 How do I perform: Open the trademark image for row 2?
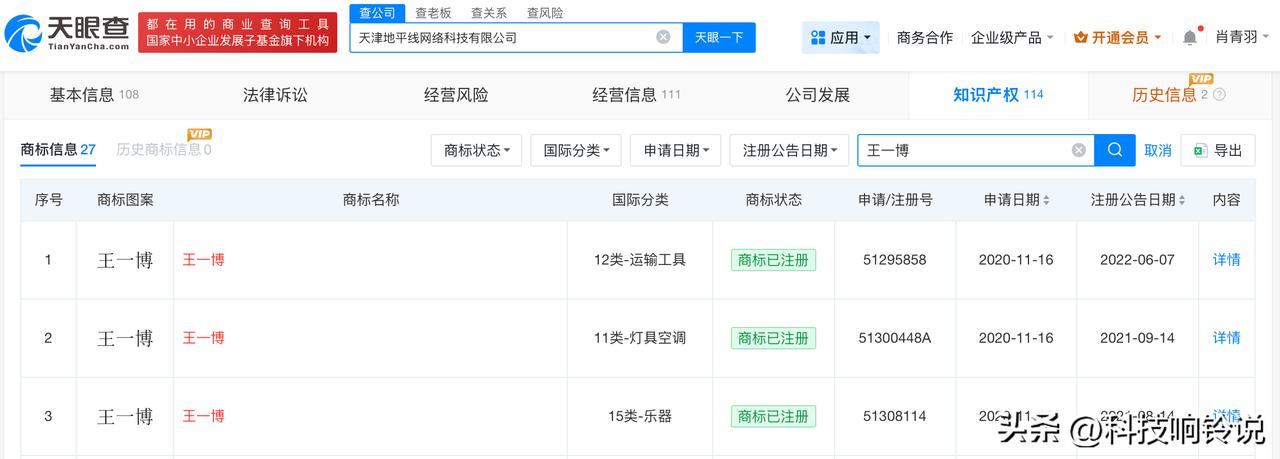tap(125, 338)
